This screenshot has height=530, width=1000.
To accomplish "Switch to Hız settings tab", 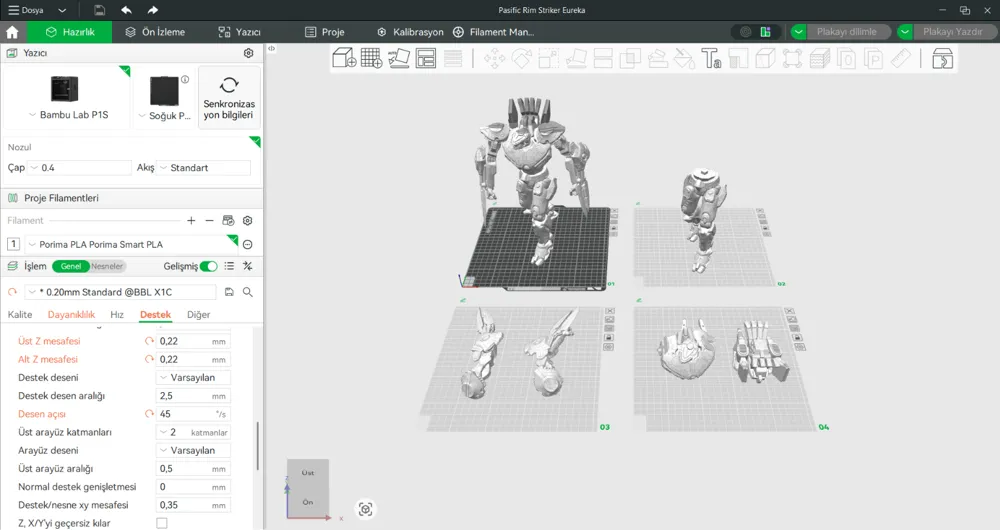I will (117, 314).
